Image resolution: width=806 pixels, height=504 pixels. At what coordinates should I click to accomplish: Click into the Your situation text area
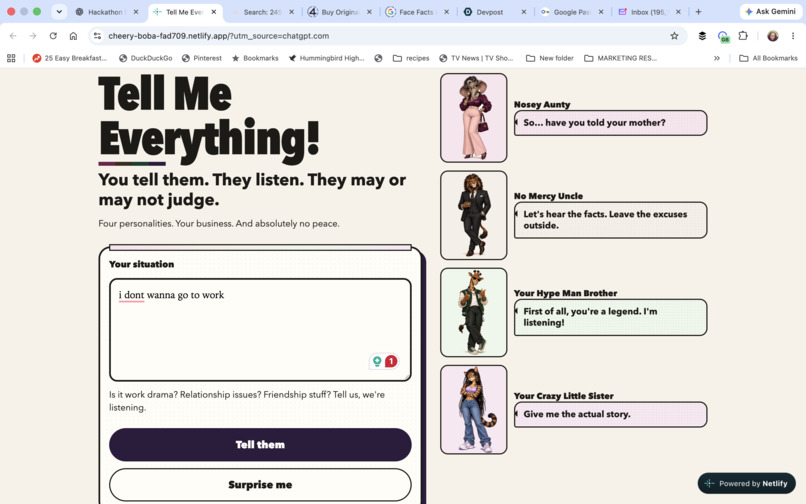pos(260,330)
